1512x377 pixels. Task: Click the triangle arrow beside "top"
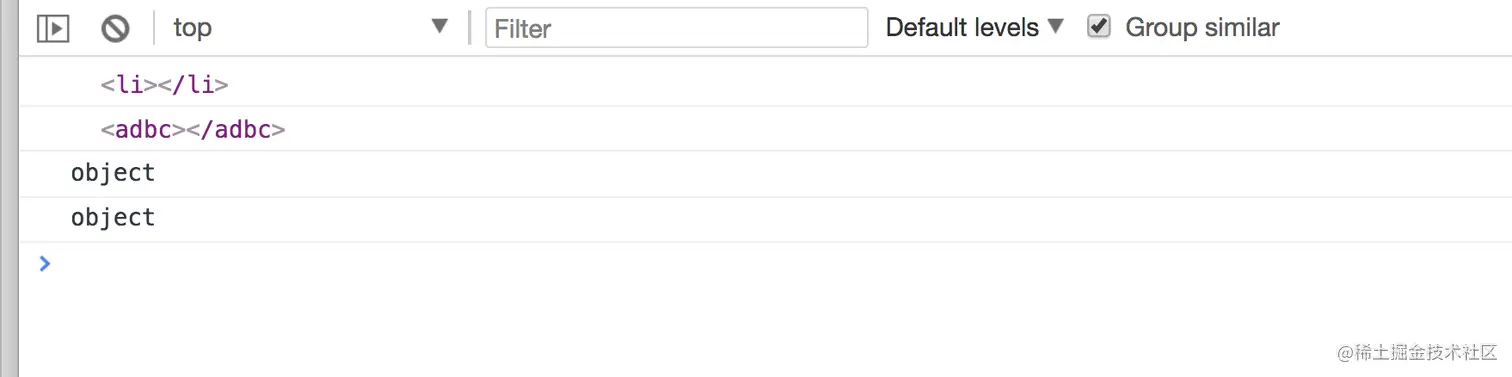click(439, 27)
